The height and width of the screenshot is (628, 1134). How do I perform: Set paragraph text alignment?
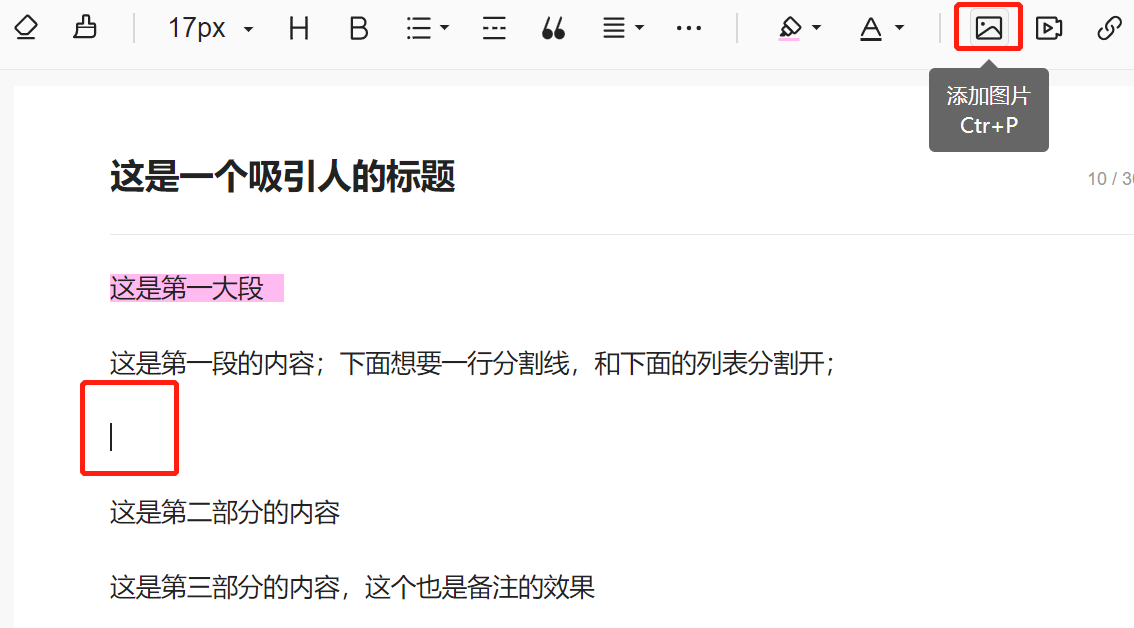614,29
